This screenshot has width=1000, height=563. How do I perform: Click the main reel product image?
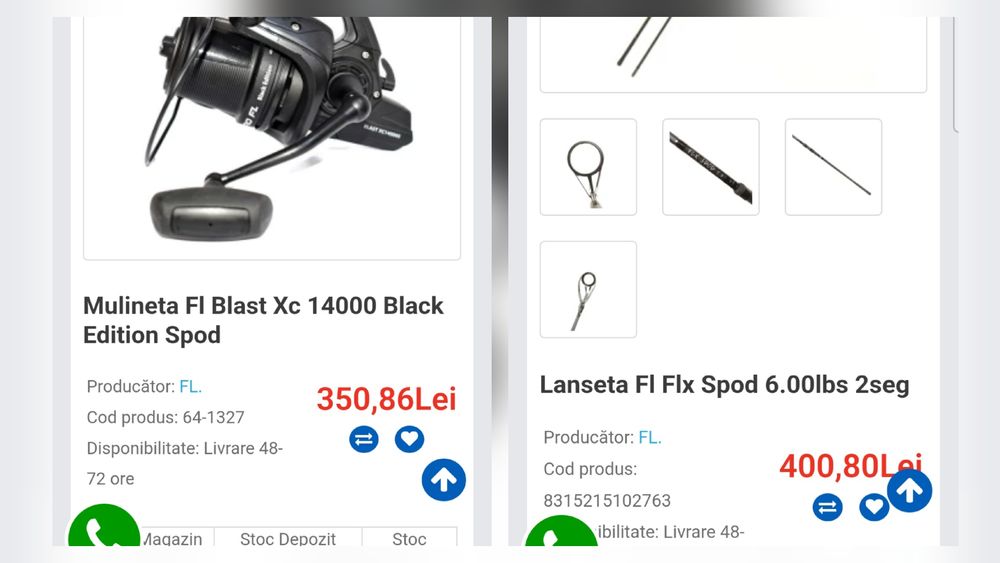point(272,138)
